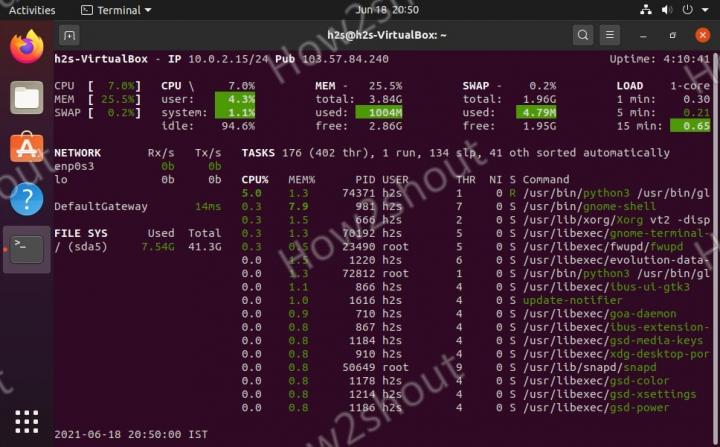The width and height of the screenshot is (720, 447).
Task: Click the Terminal icon in dock
Action: pos(27,250)
